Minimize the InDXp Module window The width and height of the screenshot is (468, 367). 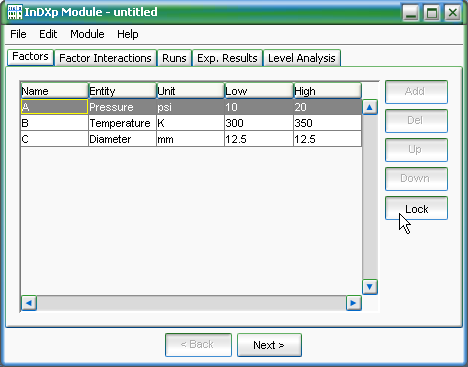click(x=411, y=13)
